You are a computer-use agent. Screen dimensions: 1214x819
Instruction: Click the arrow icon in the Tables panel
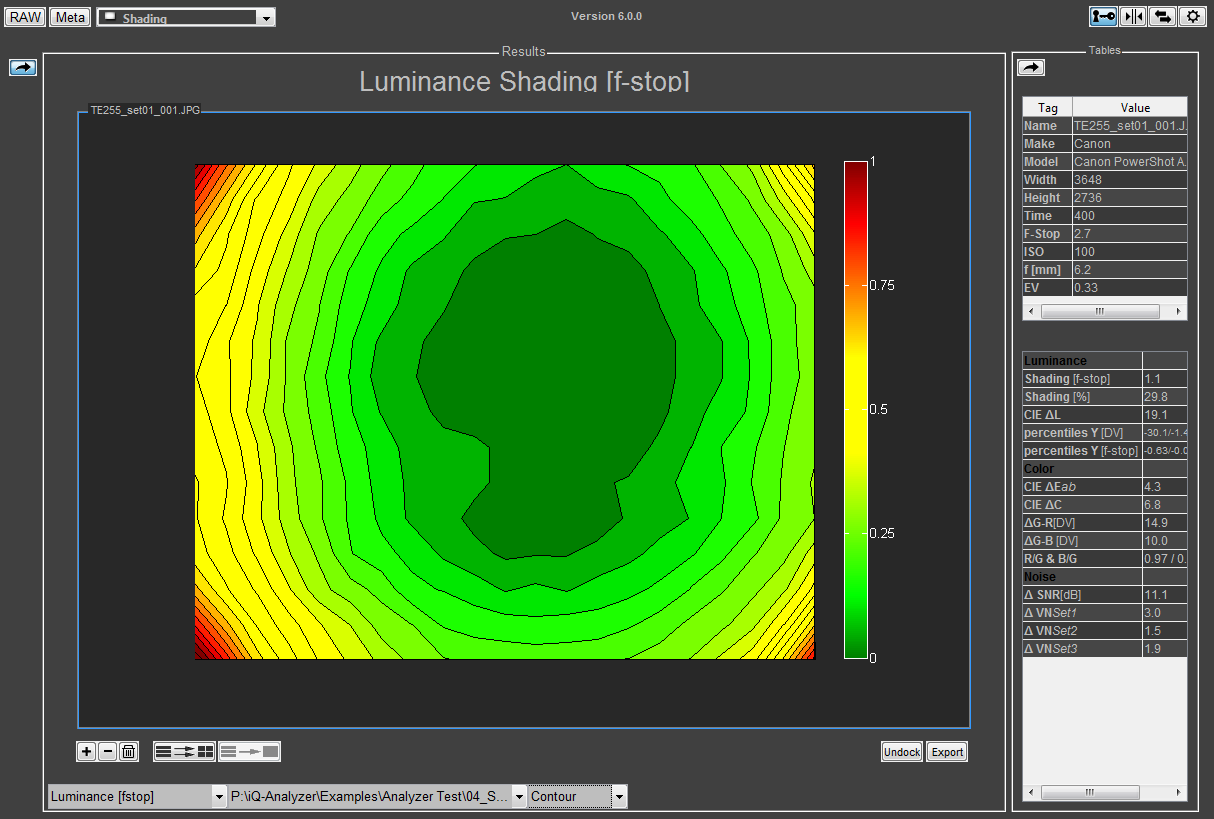tap(1031, 67)
